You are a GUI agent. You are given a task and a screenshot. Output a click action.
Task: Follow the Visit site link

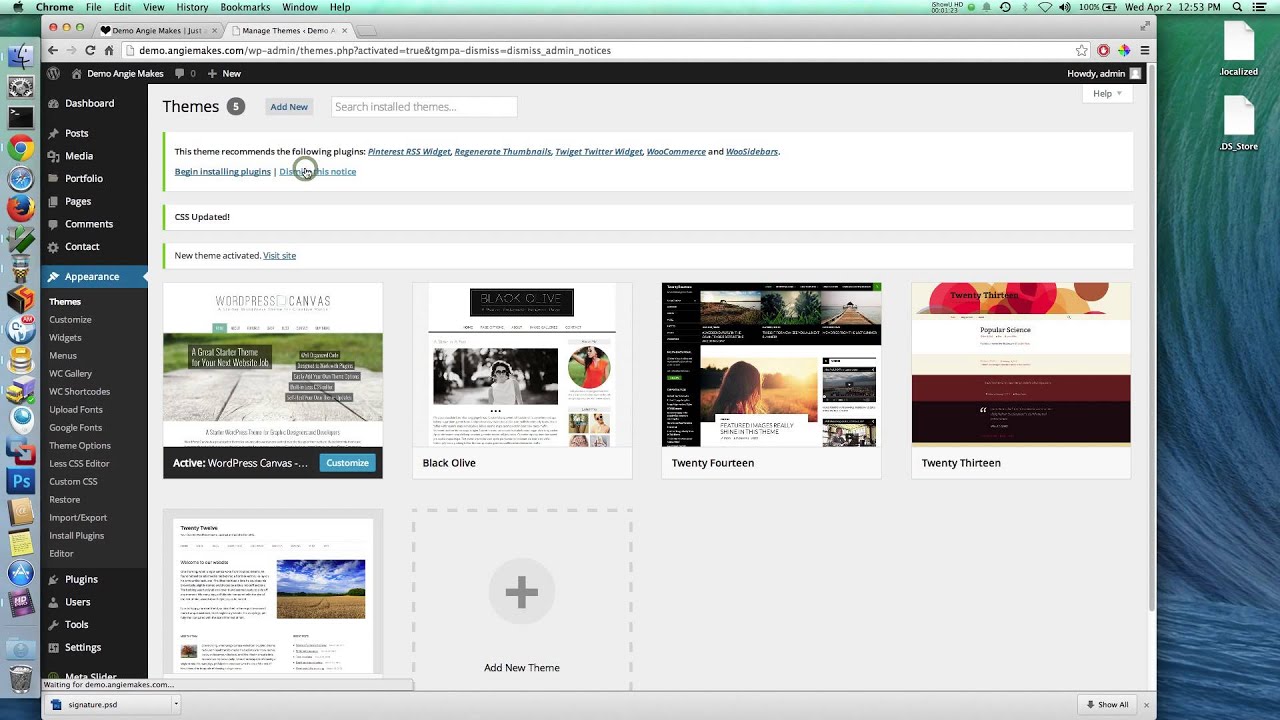[279, 255]
